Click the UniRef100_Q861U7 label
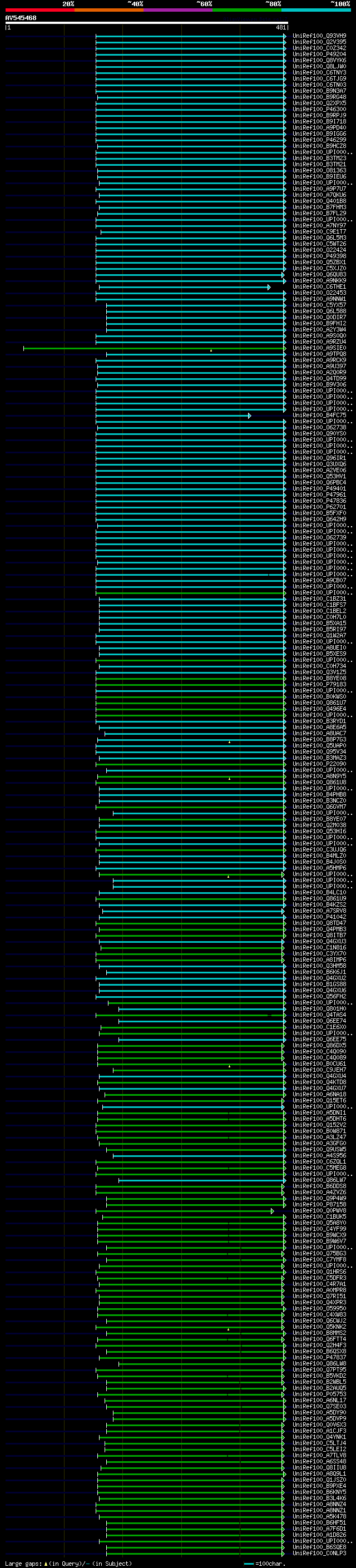This screenshot has height=1568, width=356. point(319,703)
